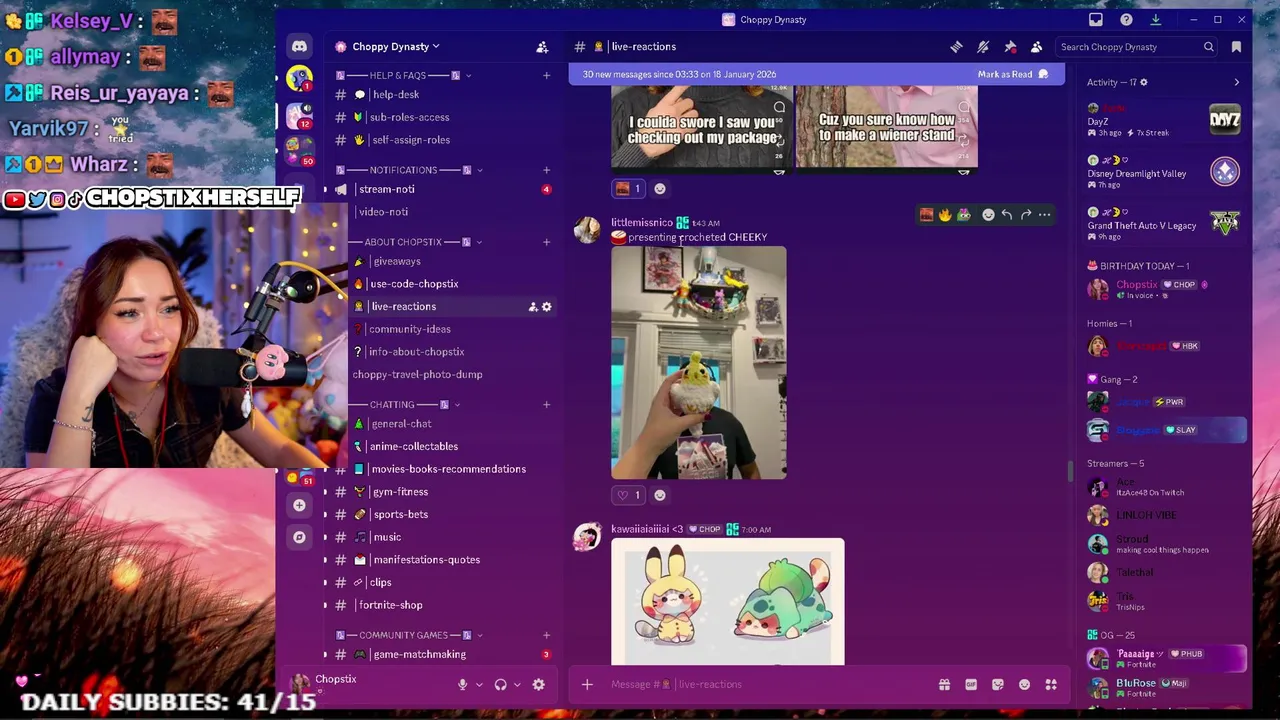
Task: Forward littlemissnico's message
Action: click(1026, 214)
